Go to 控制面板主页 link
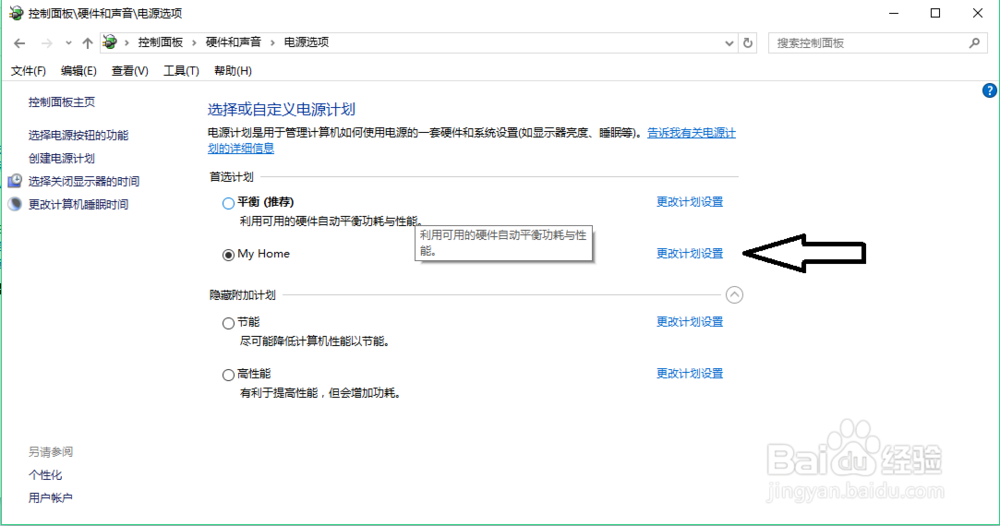The width and height of the screenshot is (1000, 526). pyautogui.click(x=62, y=102)
